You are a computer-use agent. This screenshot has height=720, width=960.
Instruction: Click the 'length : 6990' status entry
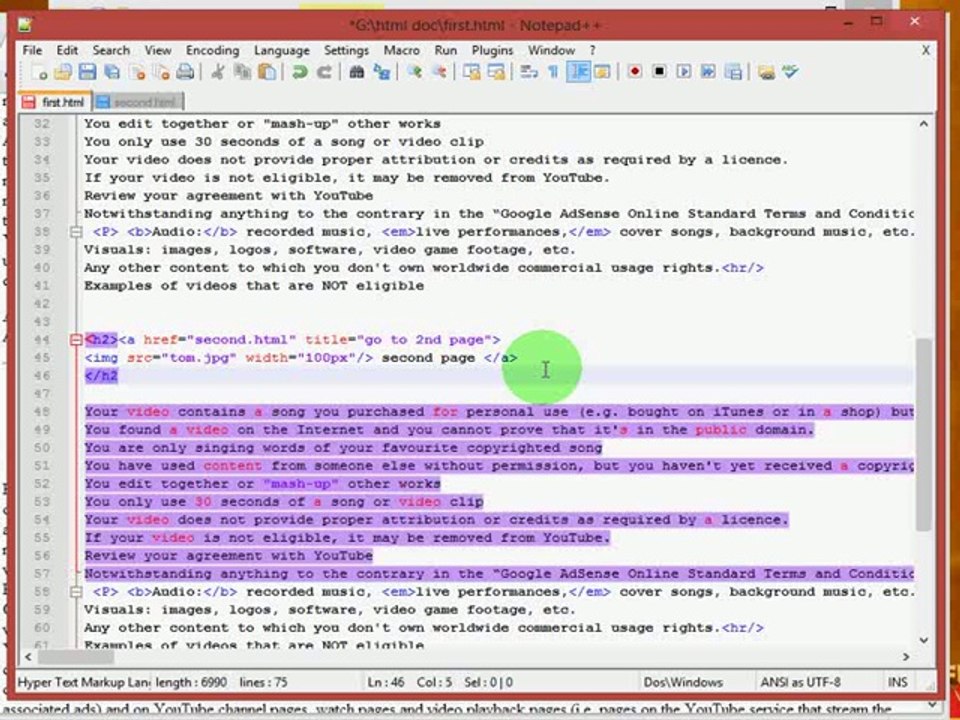click(191, 682)
